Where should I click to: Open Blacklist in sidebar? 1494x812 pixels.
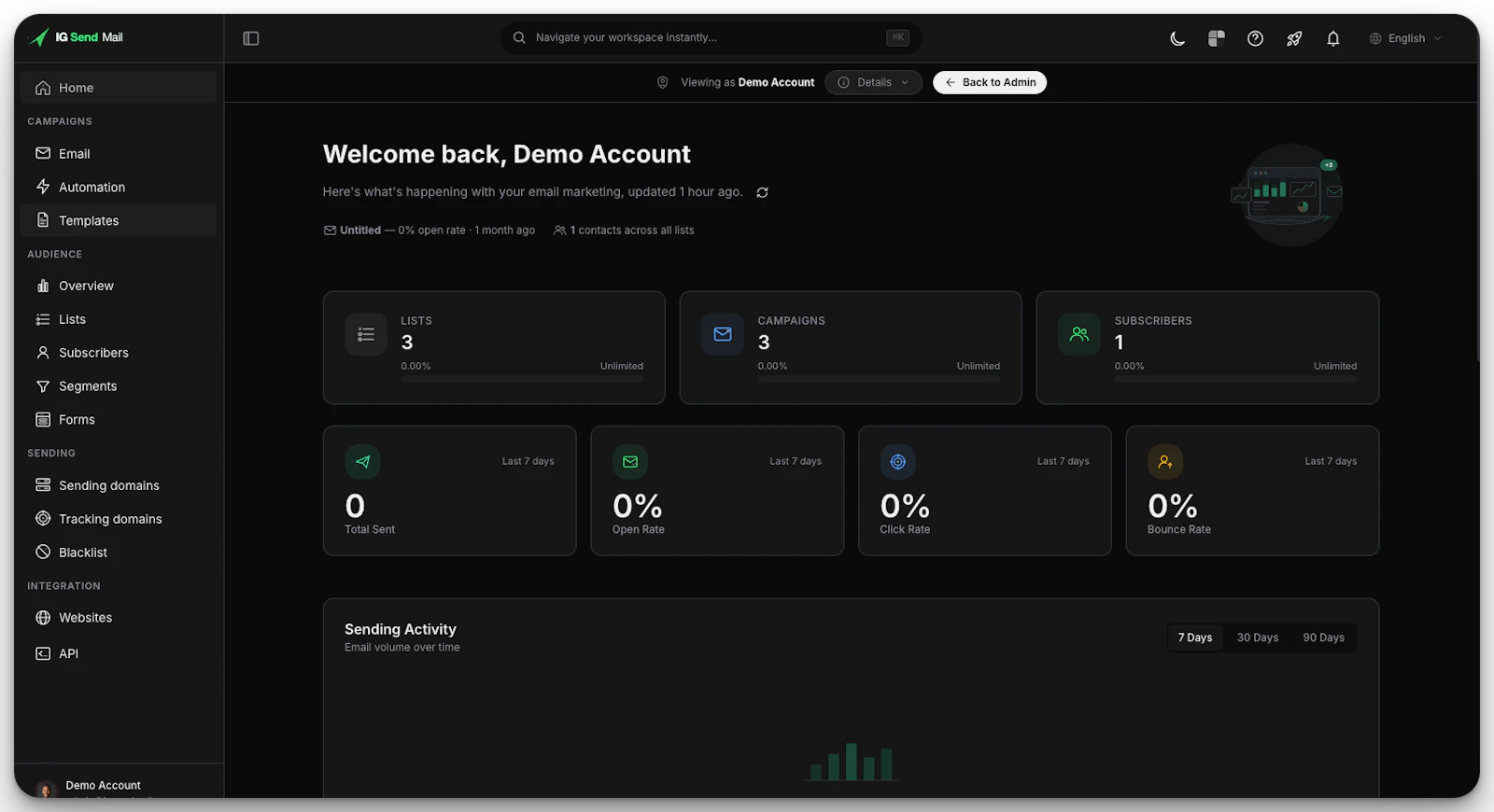119,553
